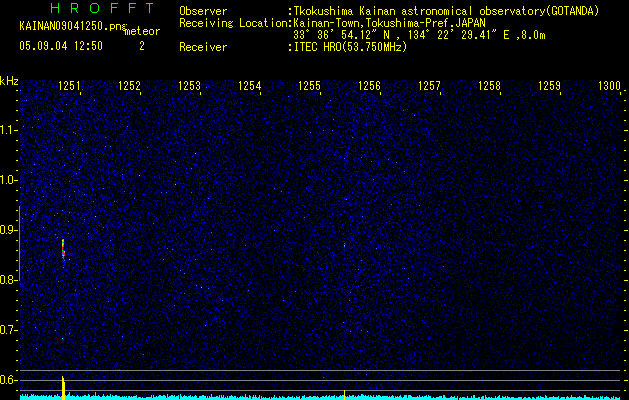The width and height of the screenshot is (629, 400).
Task: Click the 1257 time axis label
Action: (x=429, y=86)
